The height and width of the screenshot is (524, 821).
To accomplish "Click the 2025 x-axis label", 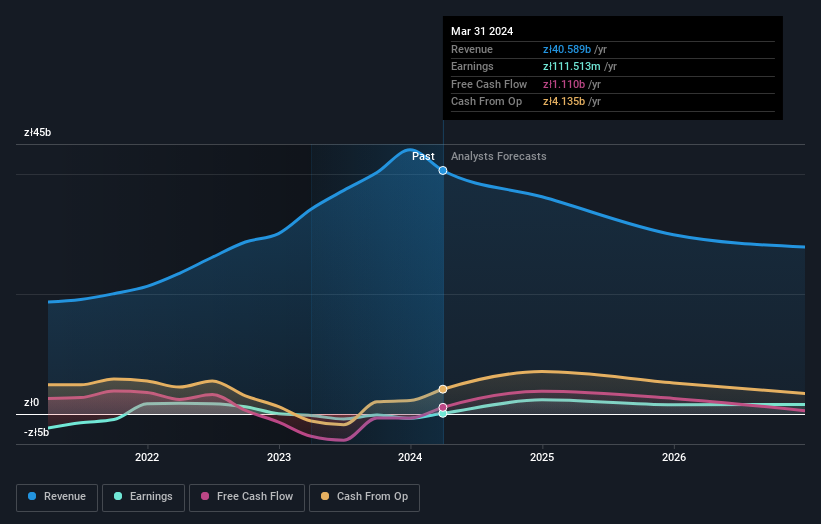I will pos(542,457).
